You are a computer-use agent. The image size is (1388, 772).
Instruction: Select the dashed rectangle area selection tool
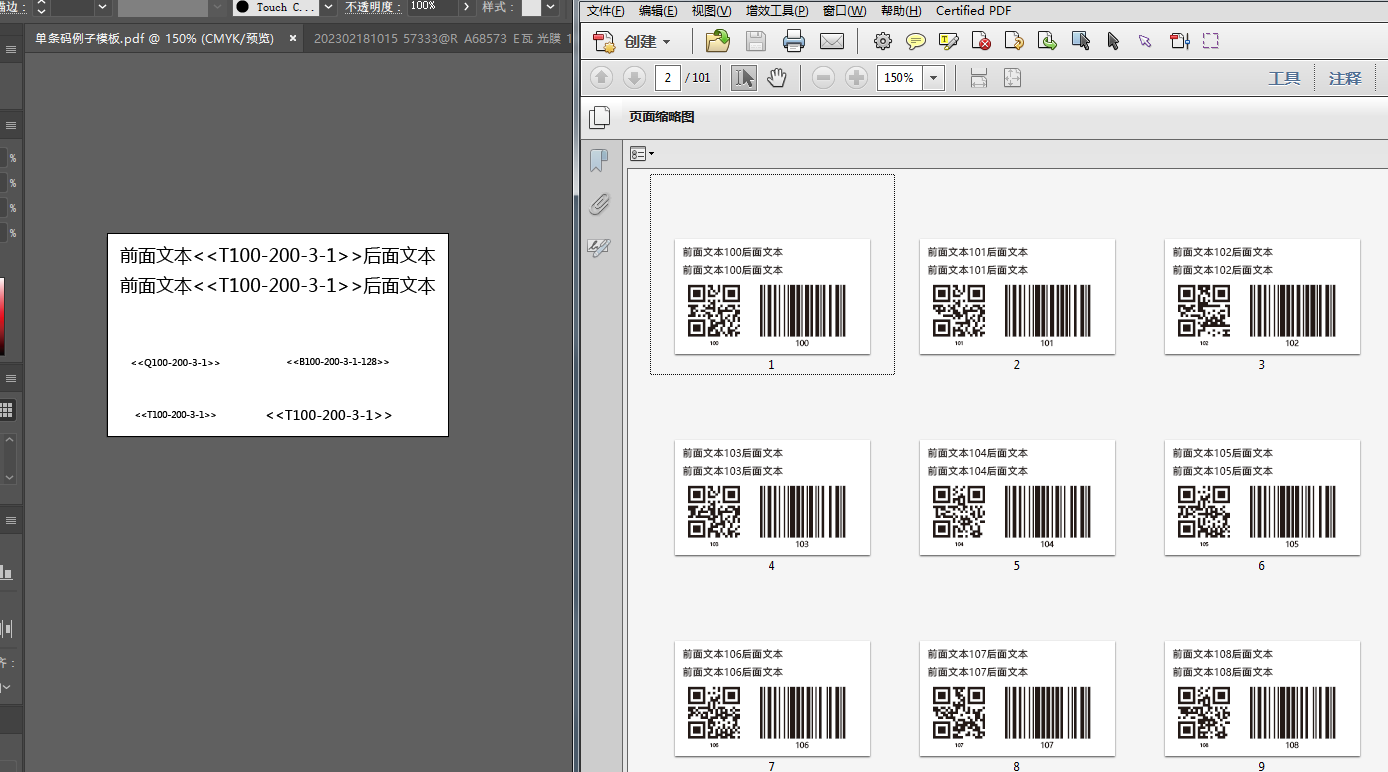tap(1211, 41)
